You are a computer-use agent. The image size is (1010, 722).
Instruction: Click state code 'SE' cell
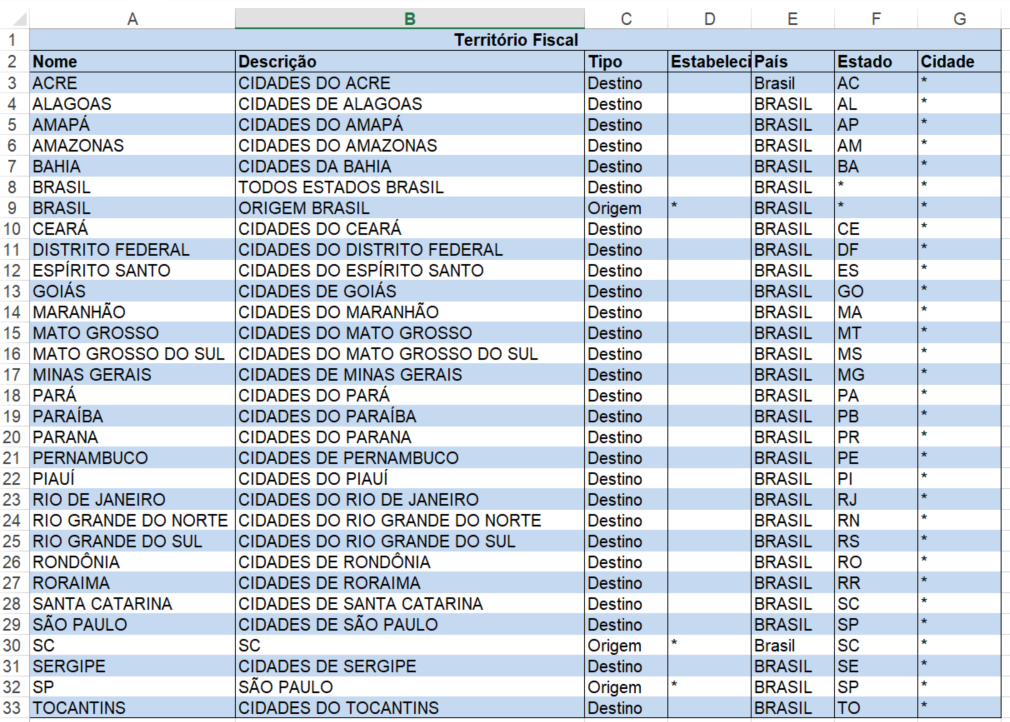(x=875, y=666)
